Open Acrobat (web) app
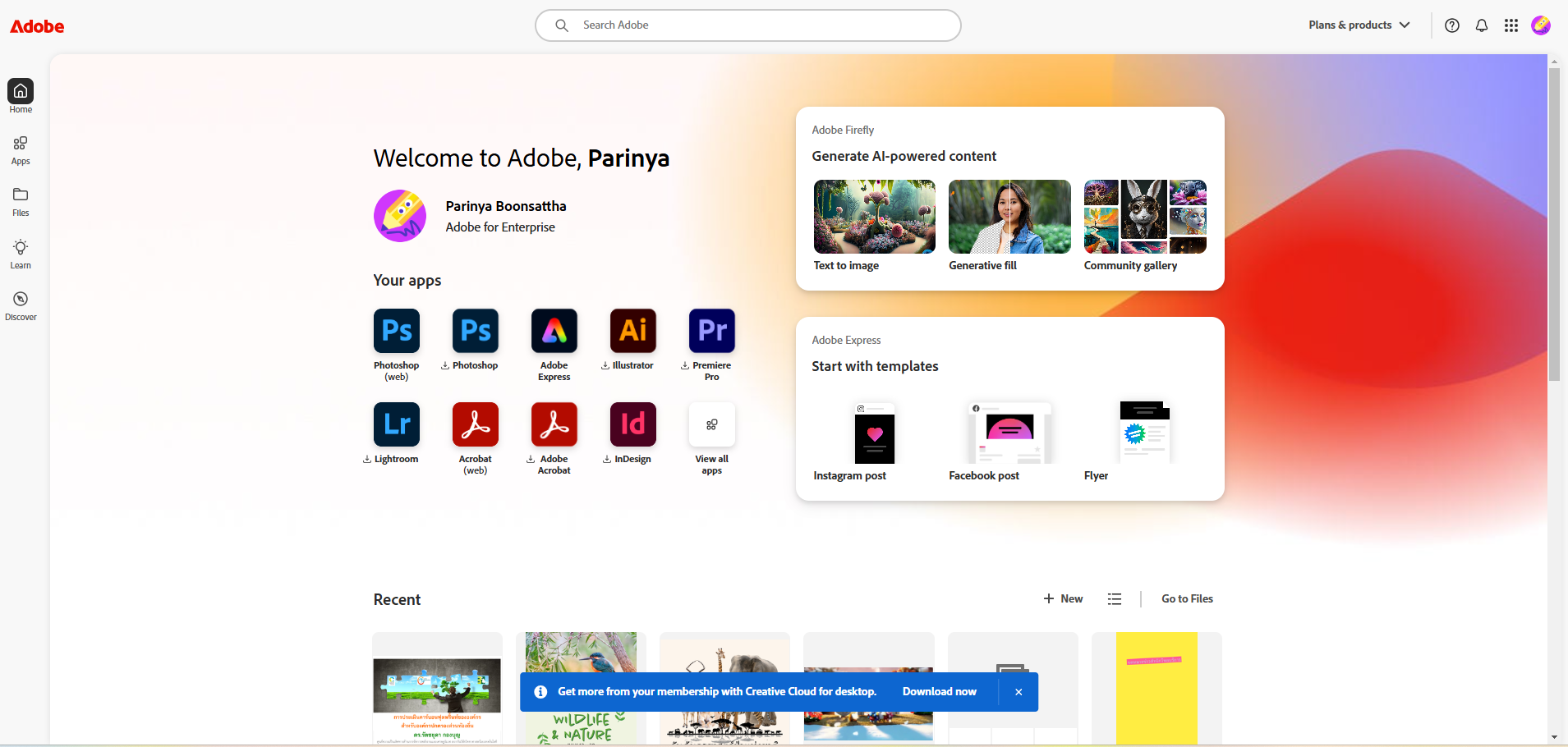The width and height of the screenshot is (1568, 747). pos(476,424)
